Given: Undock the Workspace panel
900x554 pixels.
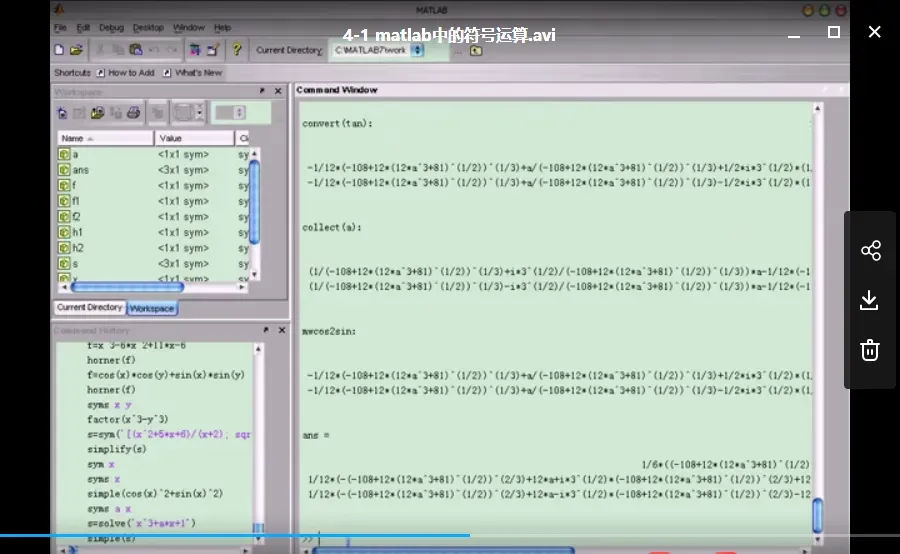Looking at the screenshot, I should [262, 91].
